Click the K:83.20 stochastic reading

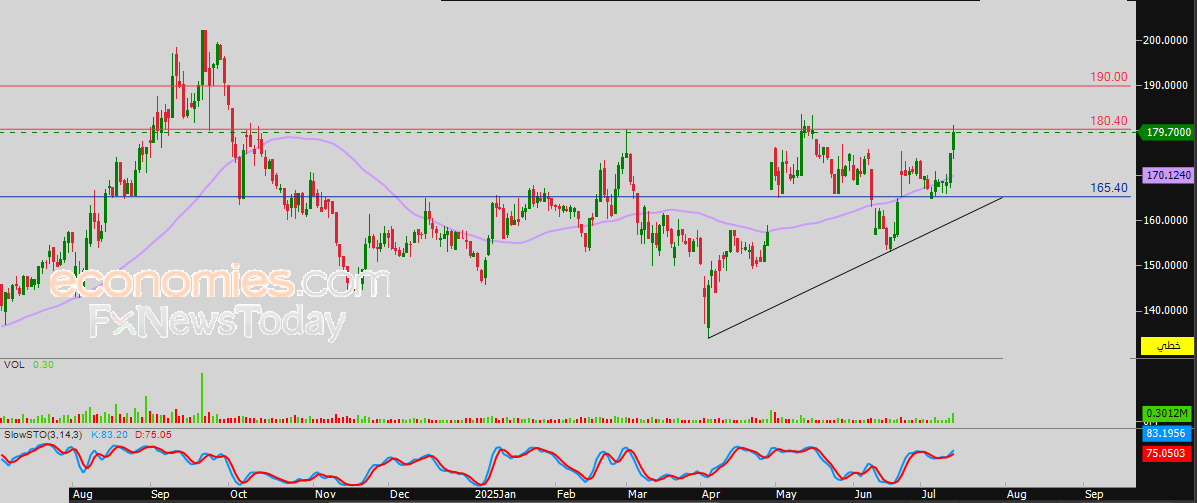coord(111,434)
